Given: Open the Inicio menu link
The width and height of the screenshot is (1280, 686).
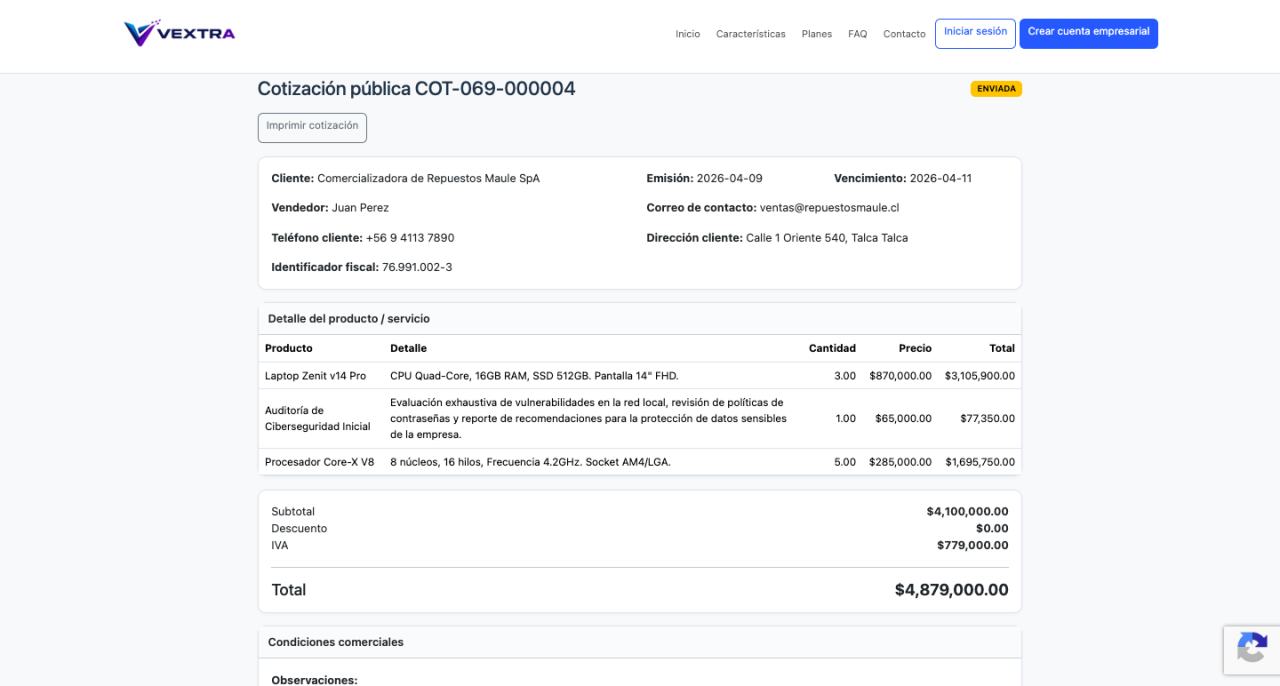Looking at the screenshot, I should point(688,34).
